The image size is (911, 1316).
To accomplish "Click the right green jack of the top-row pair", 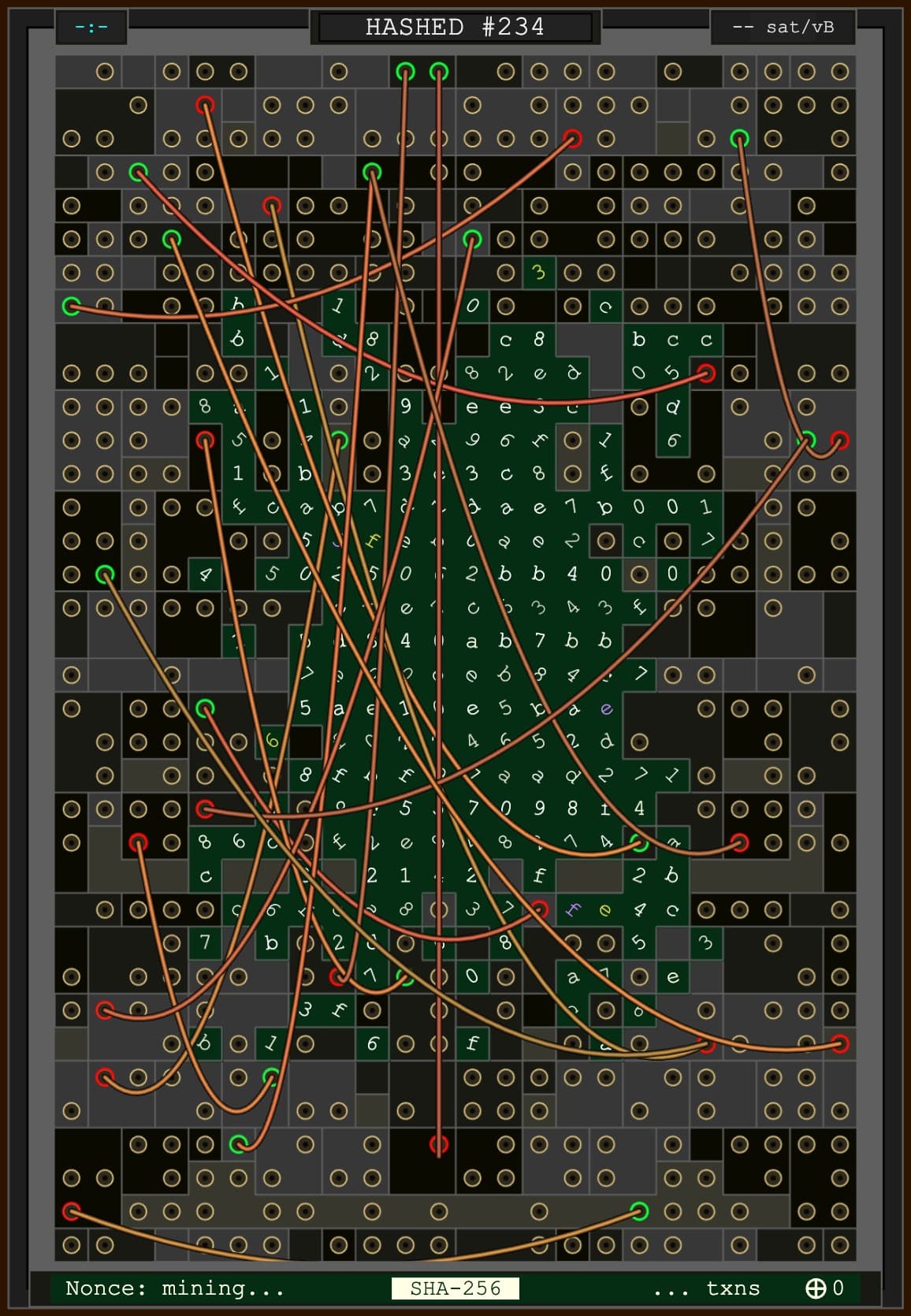I will [x=439, y=72].
